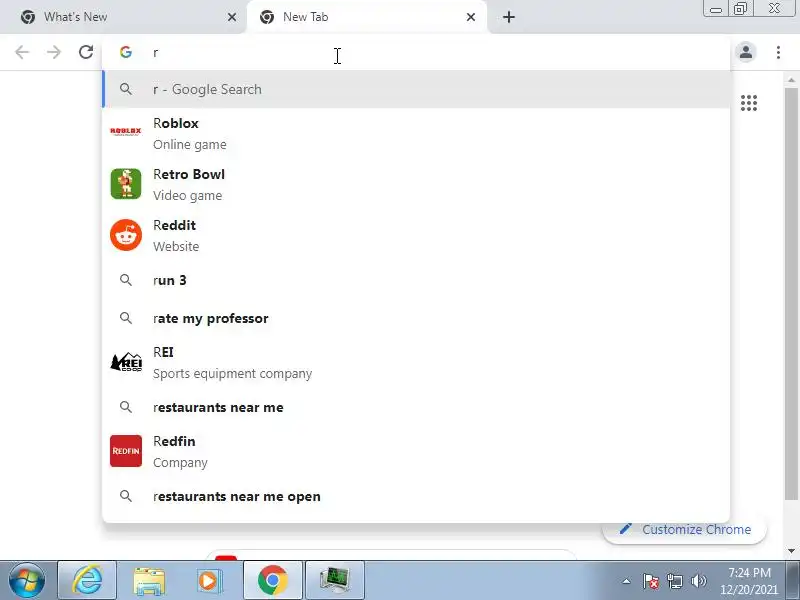Click the REI co-op logo icon
This screenshot has height=600, width=800.
(126, 362)
